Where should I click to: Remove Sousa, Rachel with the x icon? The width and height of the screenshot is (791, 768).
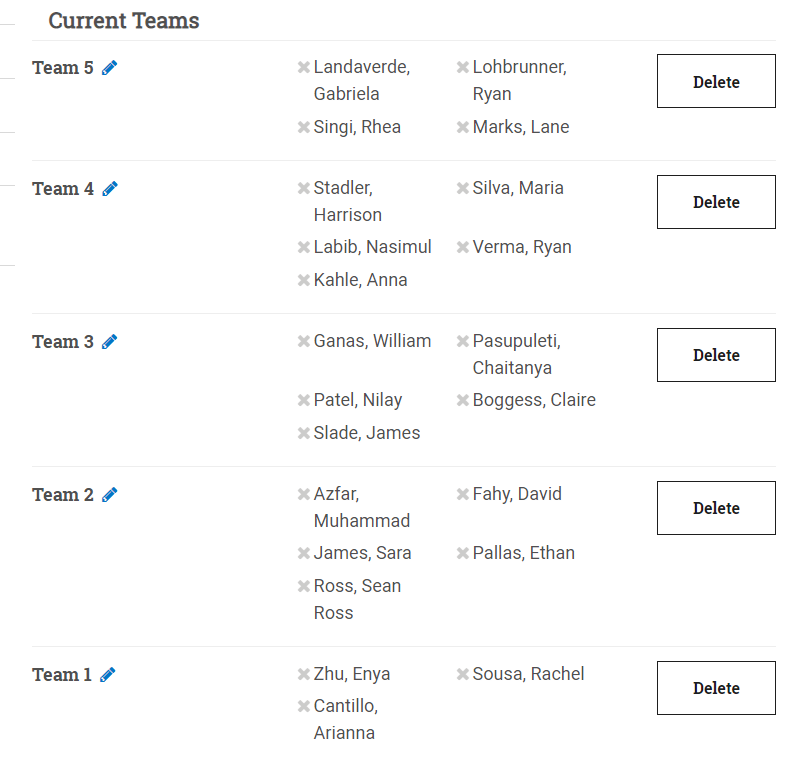(463, 674)
